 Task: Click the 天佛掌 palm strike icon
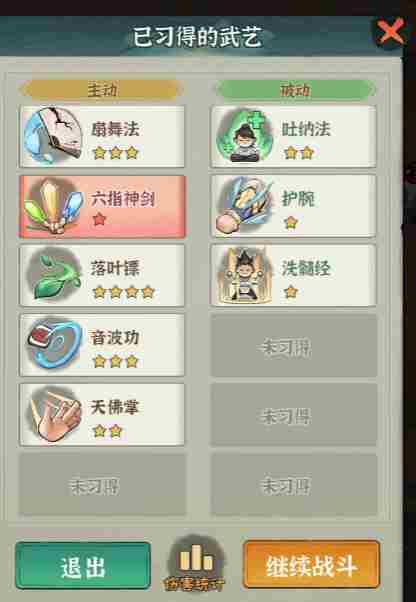pos(55,415)
